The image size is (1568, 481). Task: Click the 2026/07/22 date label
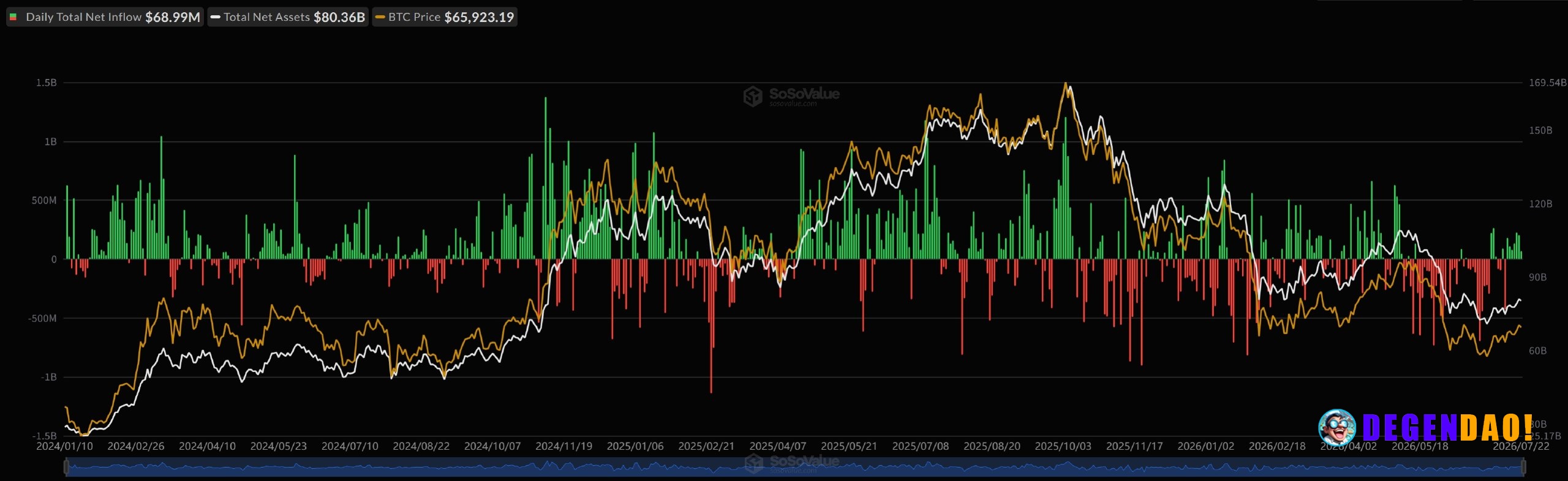point(1521,446)
